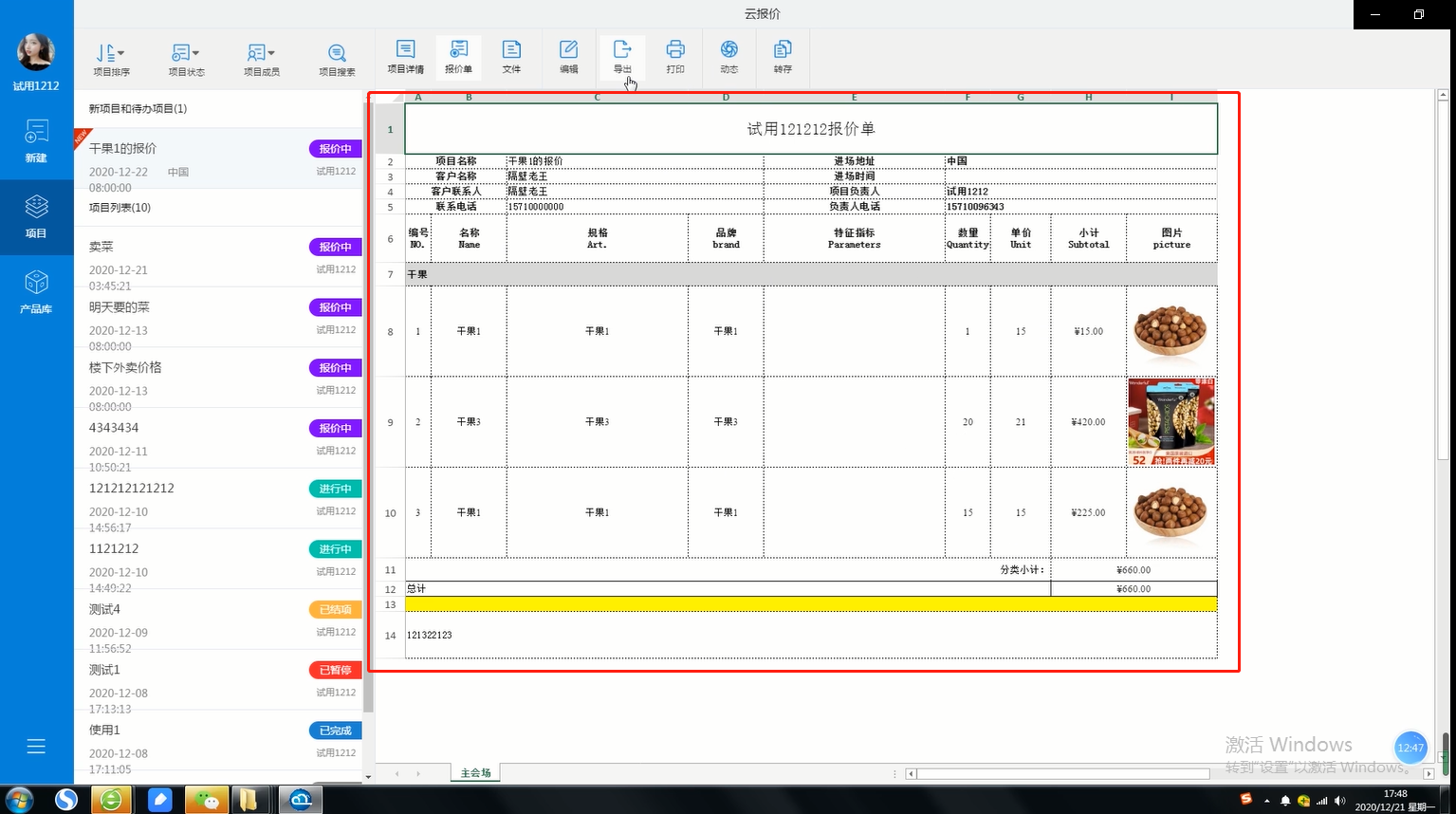This screenshot has width=1456, height=814.
Task: Switch to the 主会场 sheet tab
Action: [x=476, y=773]
